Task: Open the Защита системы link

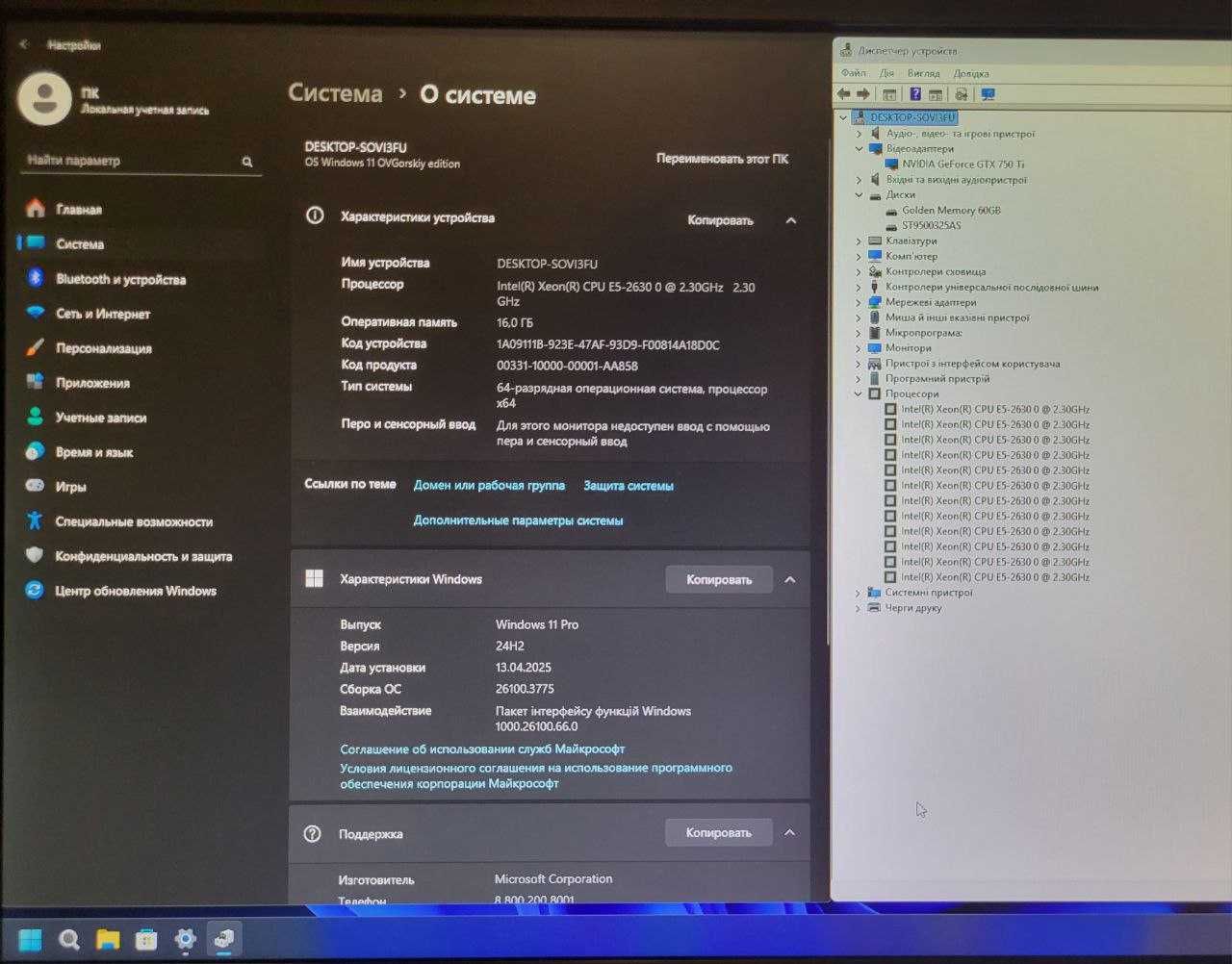Action: (629, 486)
